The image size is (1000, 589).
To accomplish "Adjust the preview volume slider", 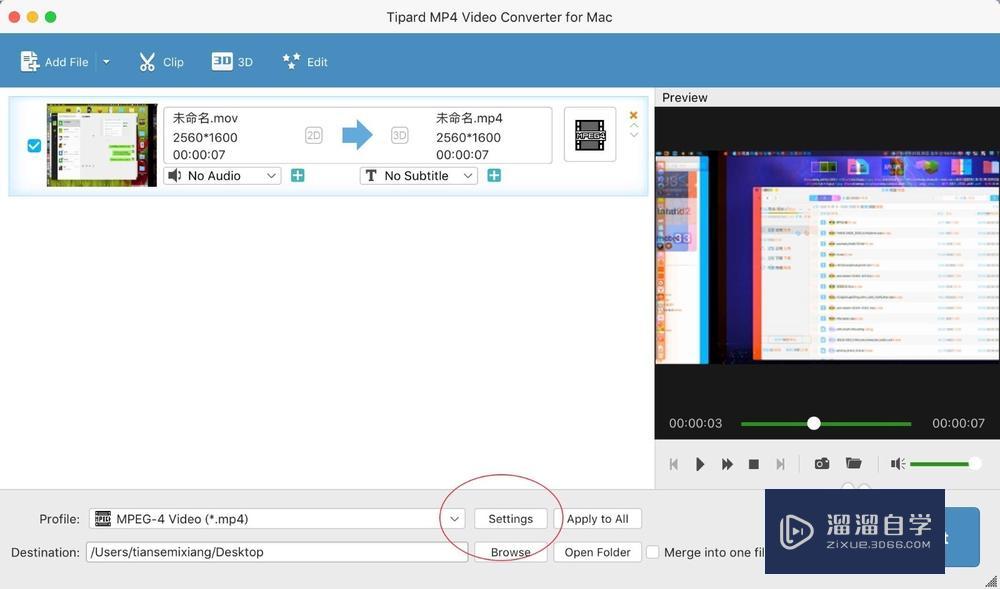I will coord(945,464).
